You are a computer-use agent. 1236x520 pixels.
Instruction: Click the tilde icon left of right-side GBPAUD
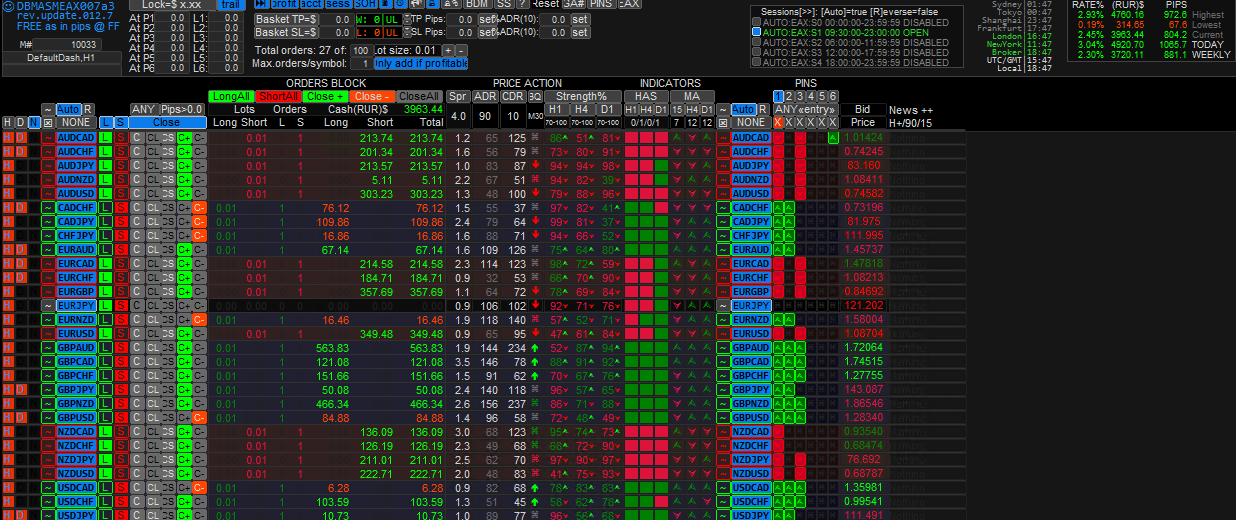coord(723,347)
